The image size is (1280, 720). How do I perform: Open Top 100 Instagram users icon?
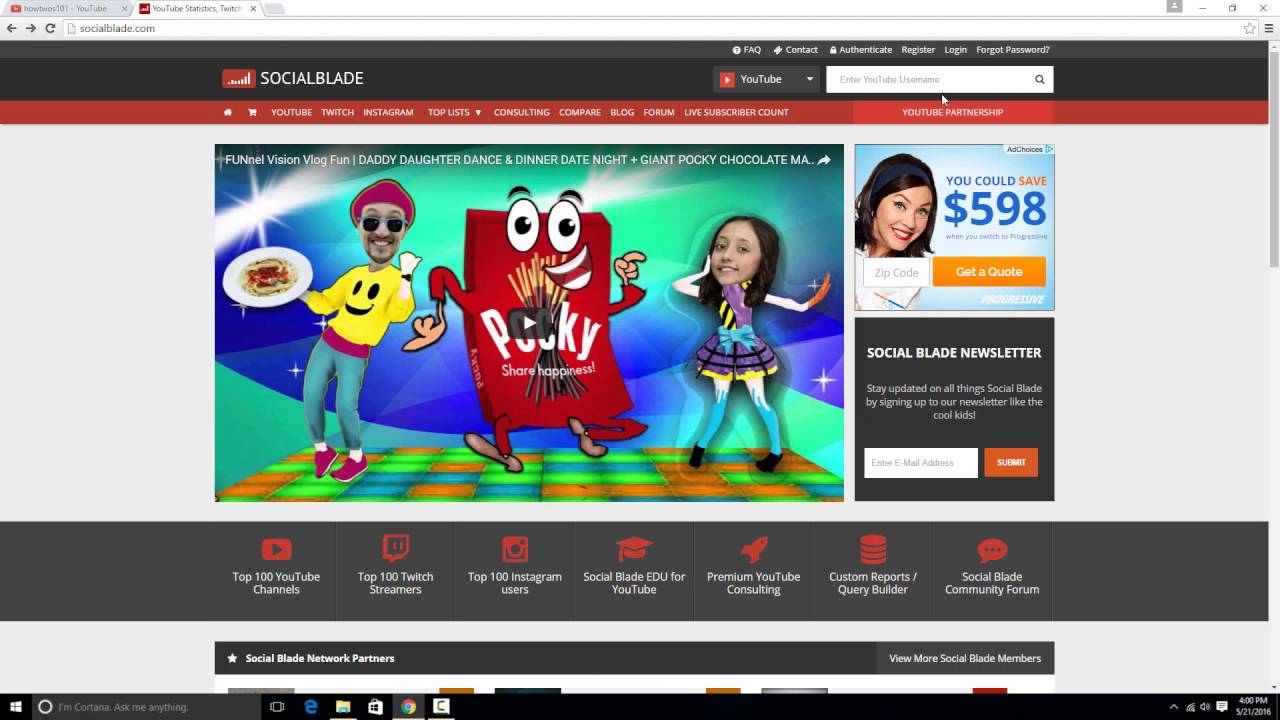coord(515,549)
